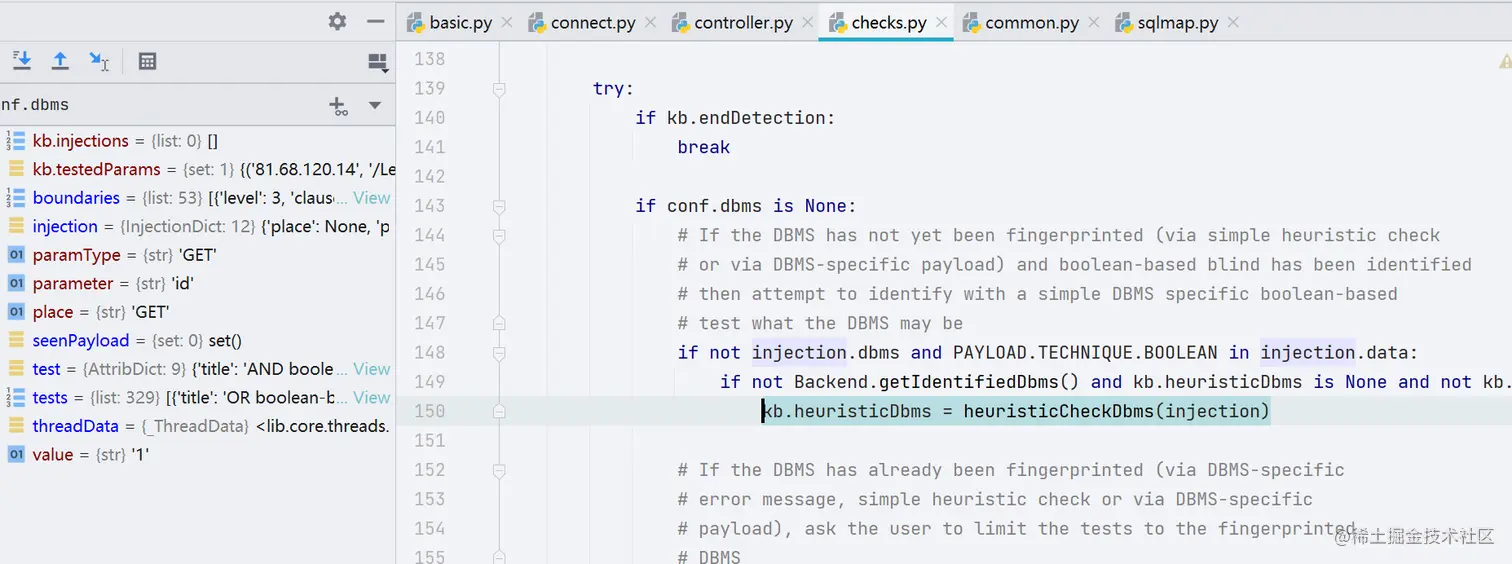Click the 'try:' keyword on line 139
Screen dimensions: 1512x564
(614, 89)
